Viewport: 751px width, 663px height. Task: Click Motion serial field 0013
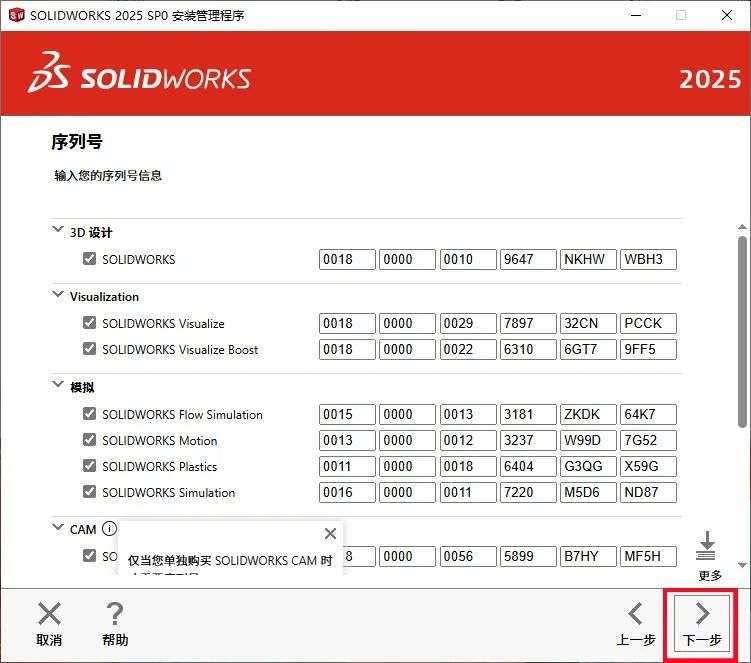tap(347, 440)
